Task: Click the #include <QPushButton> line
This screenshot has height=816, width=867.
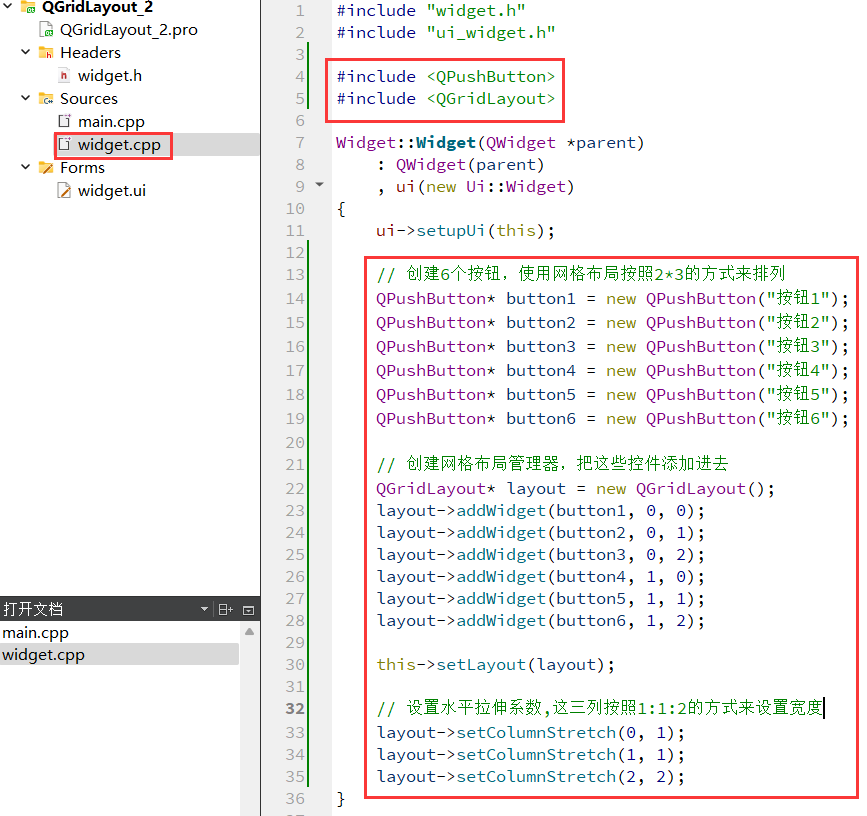Action: (x=446, y=76)
